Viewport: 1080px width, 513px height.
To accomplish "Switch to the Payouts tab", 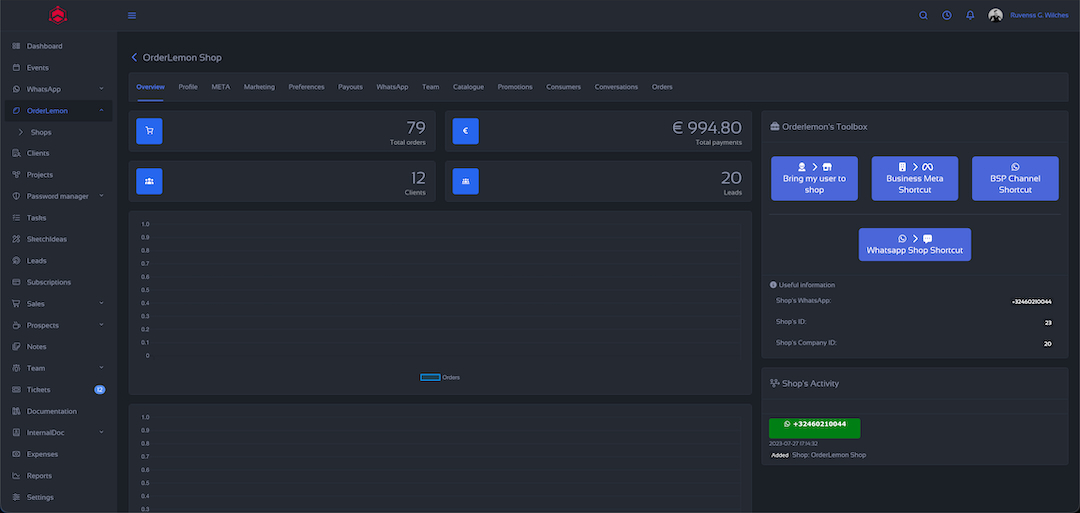I will click(x=350, y=87).
